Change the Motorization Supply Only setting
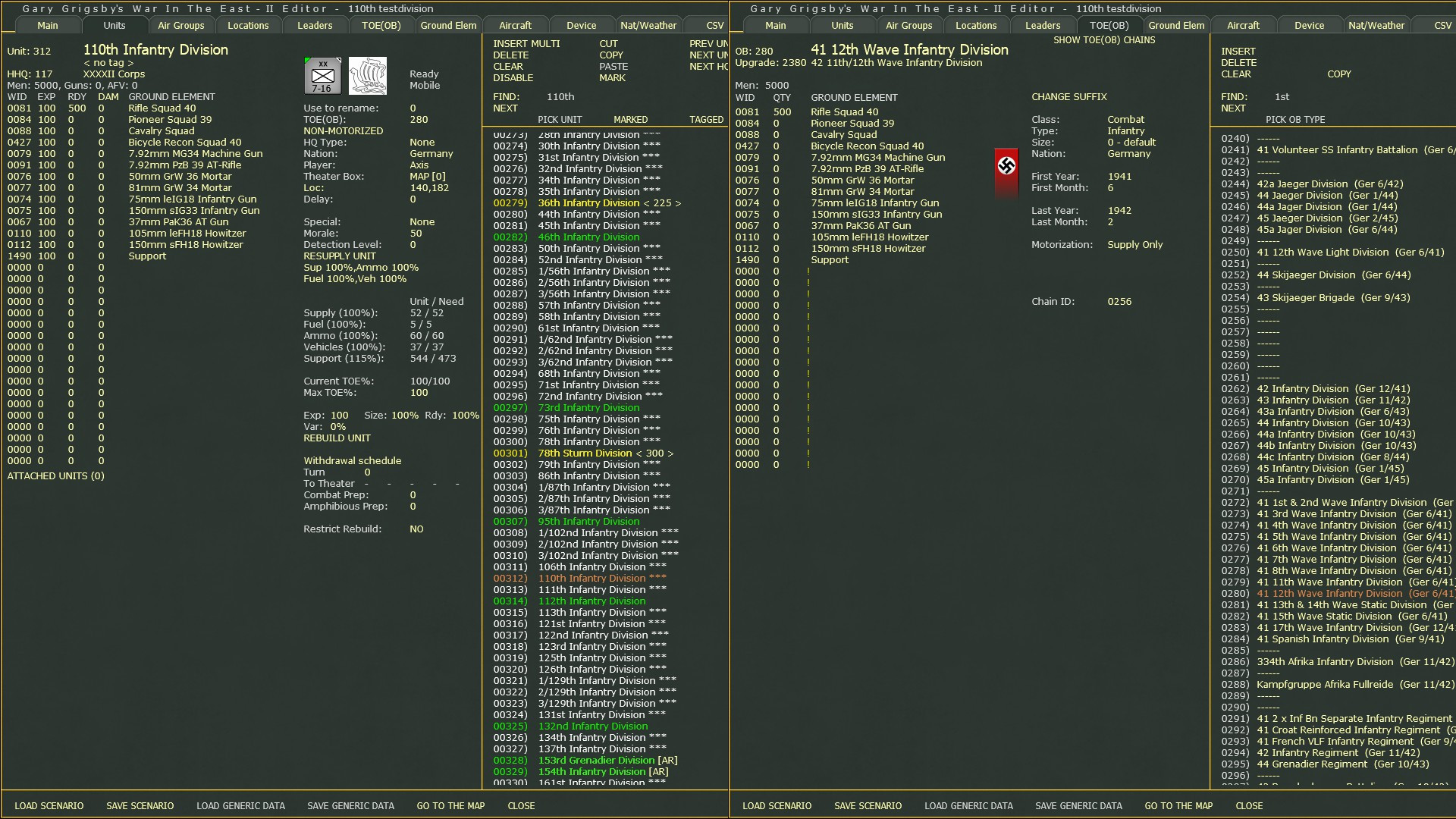1456x819 pixels. pyautogui.click(x=1134, y=244)
